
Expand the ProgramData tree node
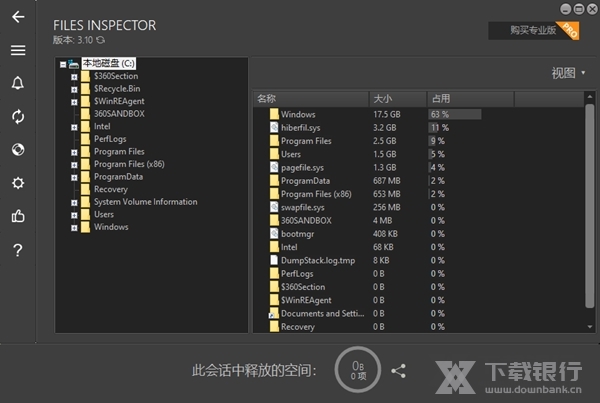(x=74, y=178)
